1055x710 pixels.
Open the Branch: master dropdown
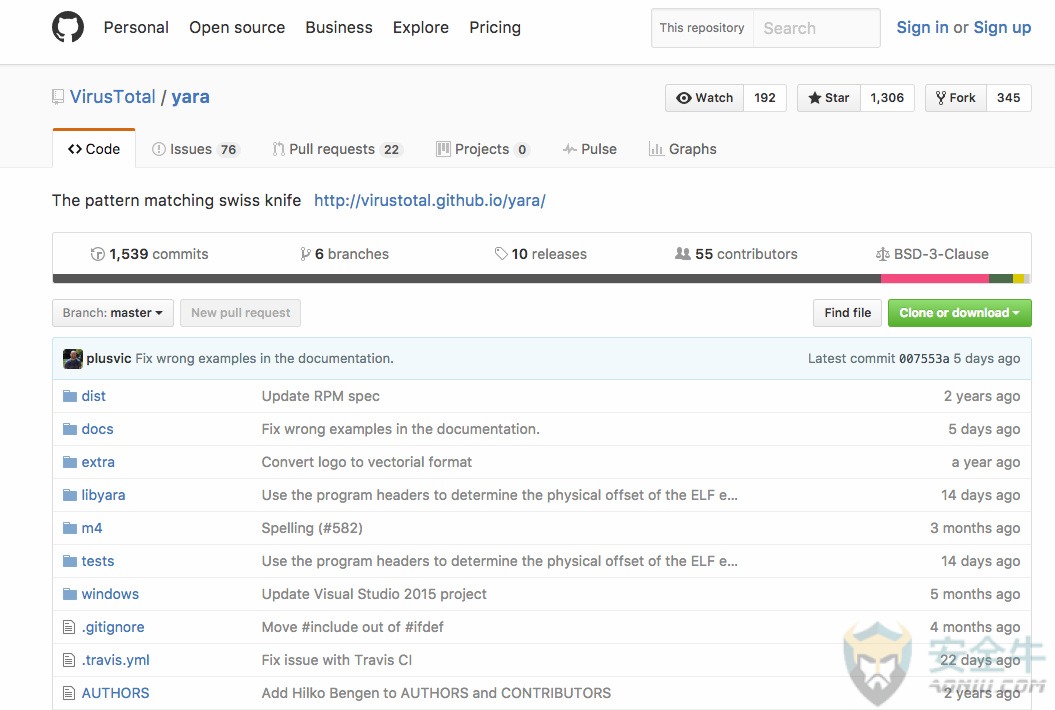click(113, 313)
